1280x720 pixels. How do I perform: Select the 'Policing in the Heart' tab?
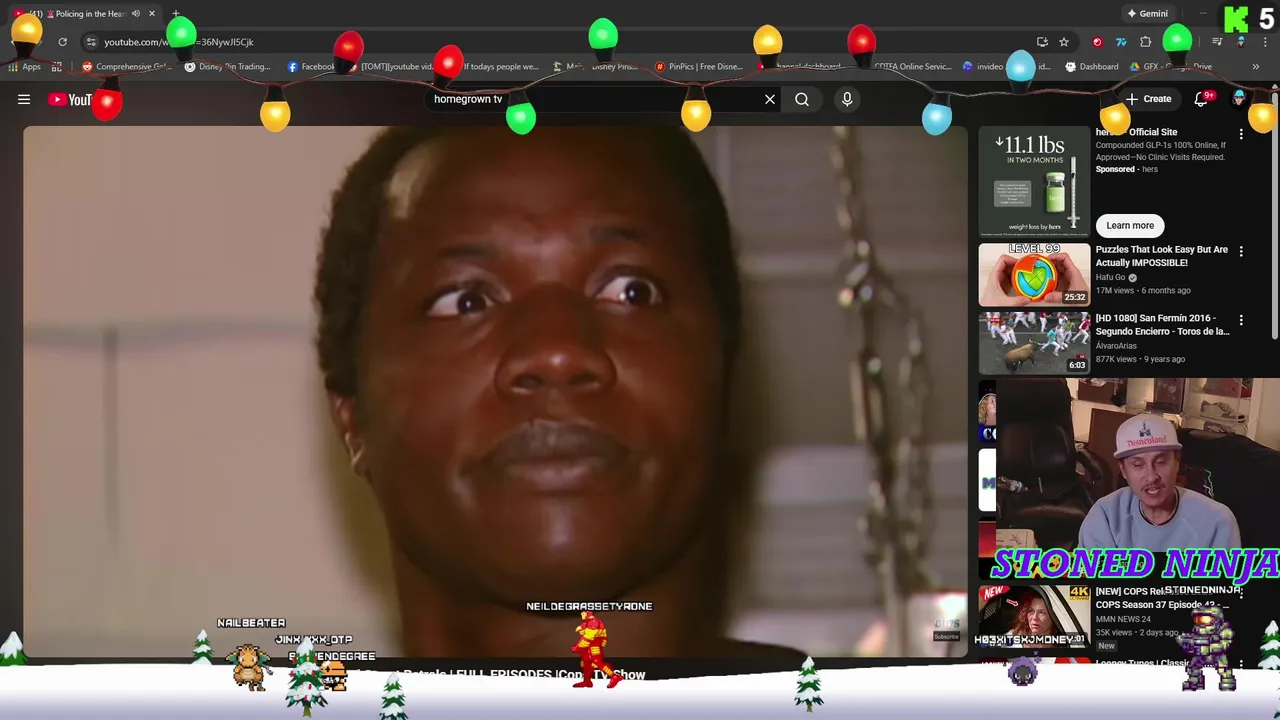tap(85, 14)
